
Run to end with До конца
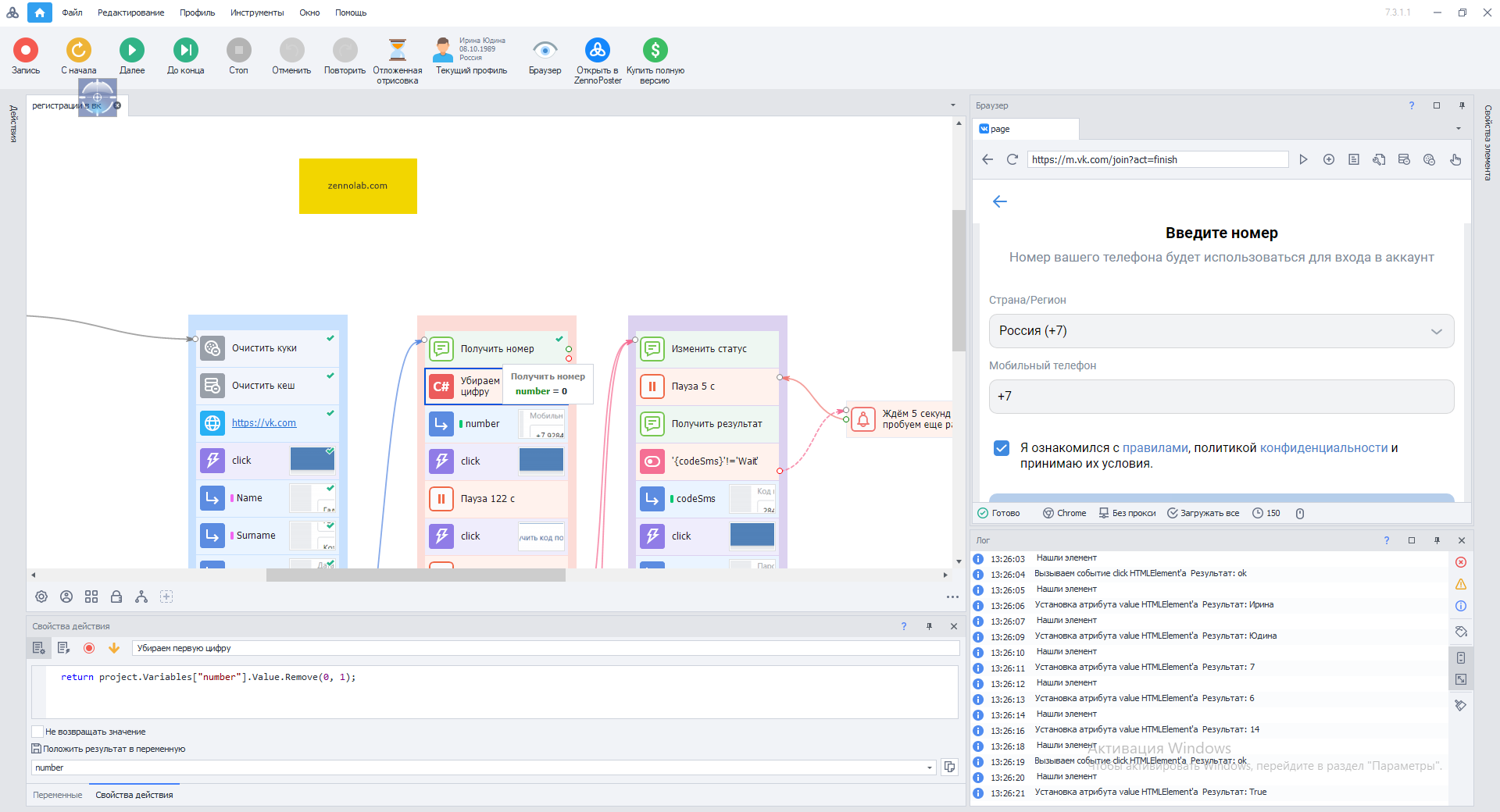point(186,51)
